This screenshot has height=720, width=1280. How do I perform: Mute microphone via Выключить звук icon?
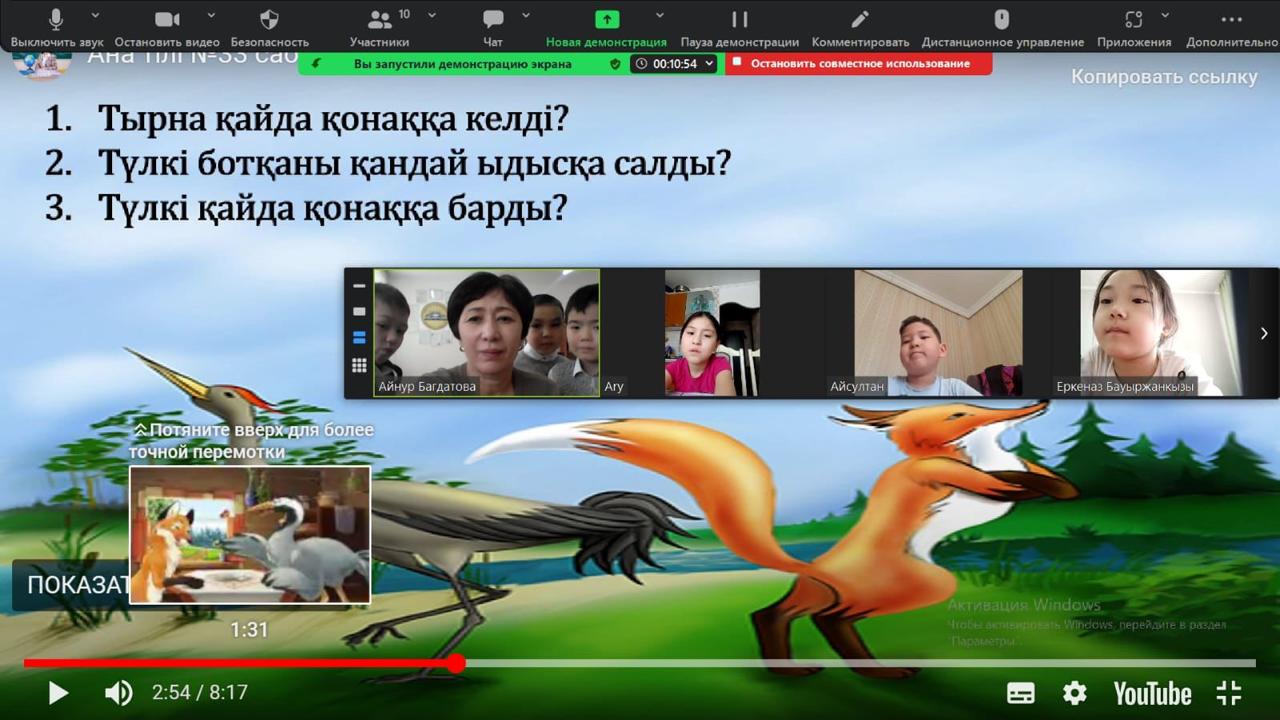[56, 19]
